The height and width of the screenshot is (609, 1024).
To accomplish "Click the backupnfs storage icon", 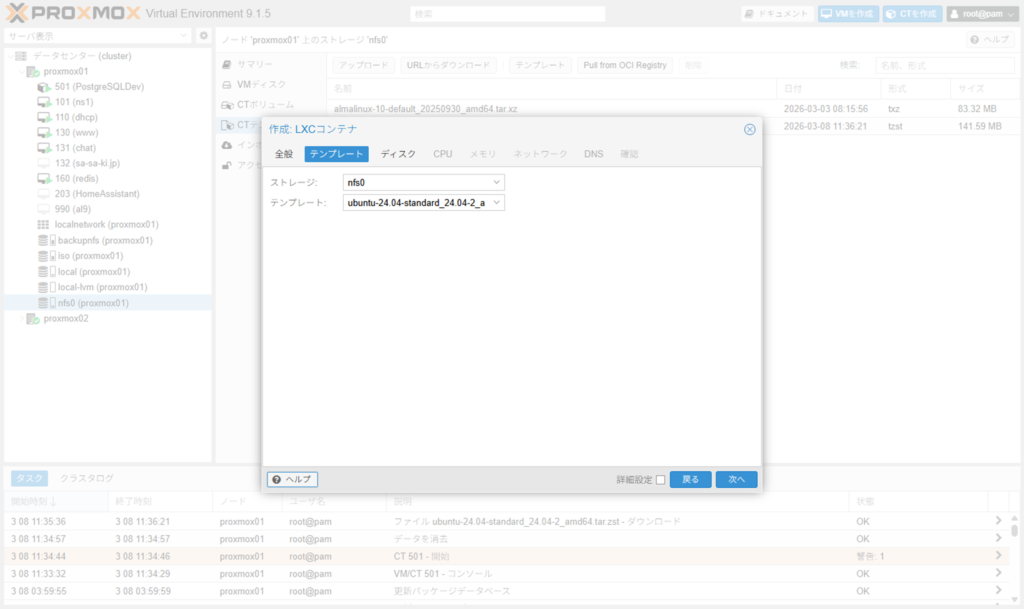I will click(44, 241).
